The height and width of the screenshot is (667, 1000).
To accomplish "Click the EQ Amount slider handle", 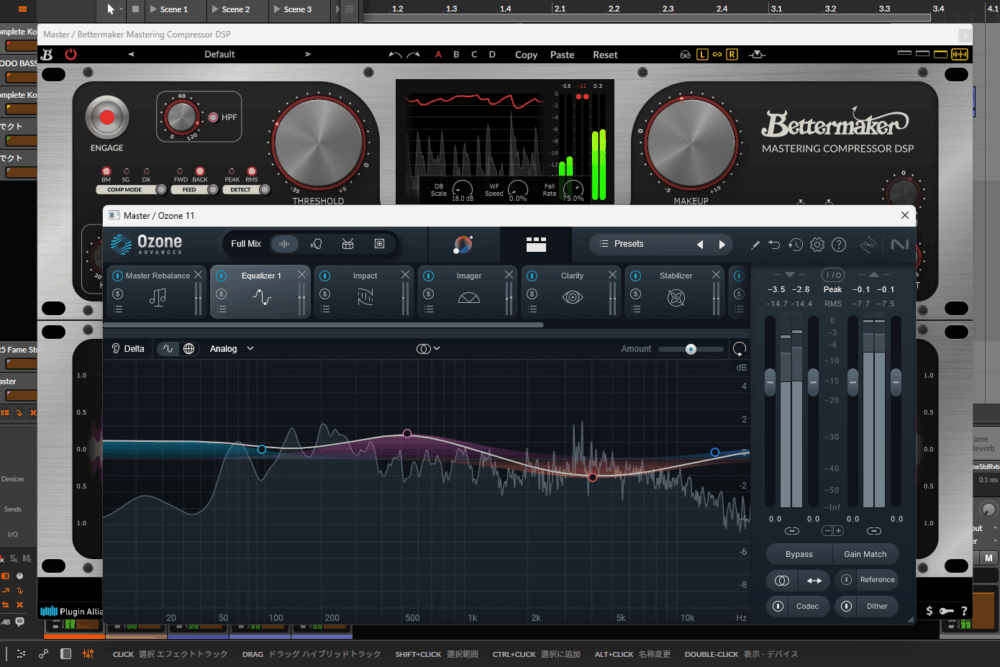I will [x=691, y=349].
